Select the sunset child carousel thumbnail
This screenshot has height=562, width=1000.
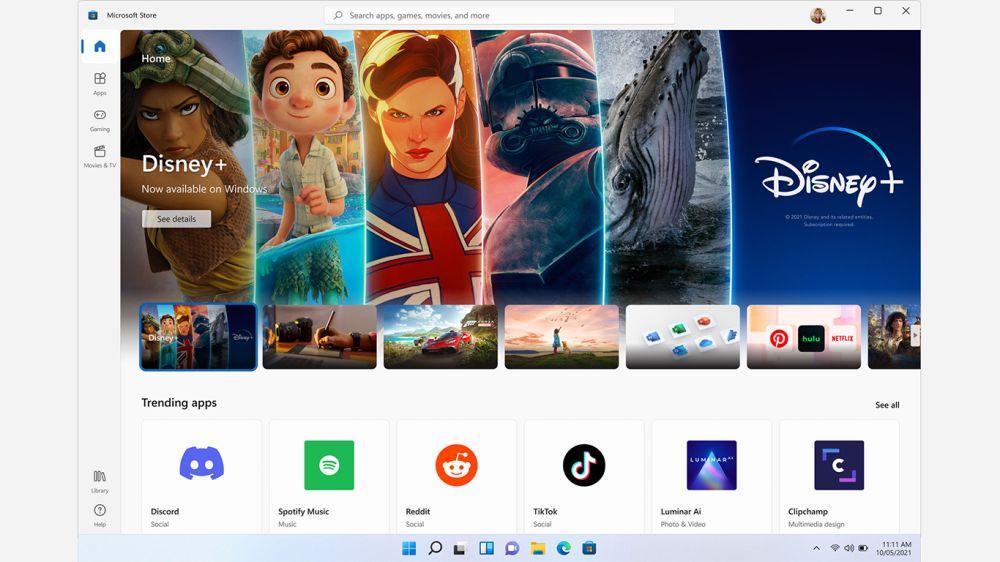(x=562, y=337)
